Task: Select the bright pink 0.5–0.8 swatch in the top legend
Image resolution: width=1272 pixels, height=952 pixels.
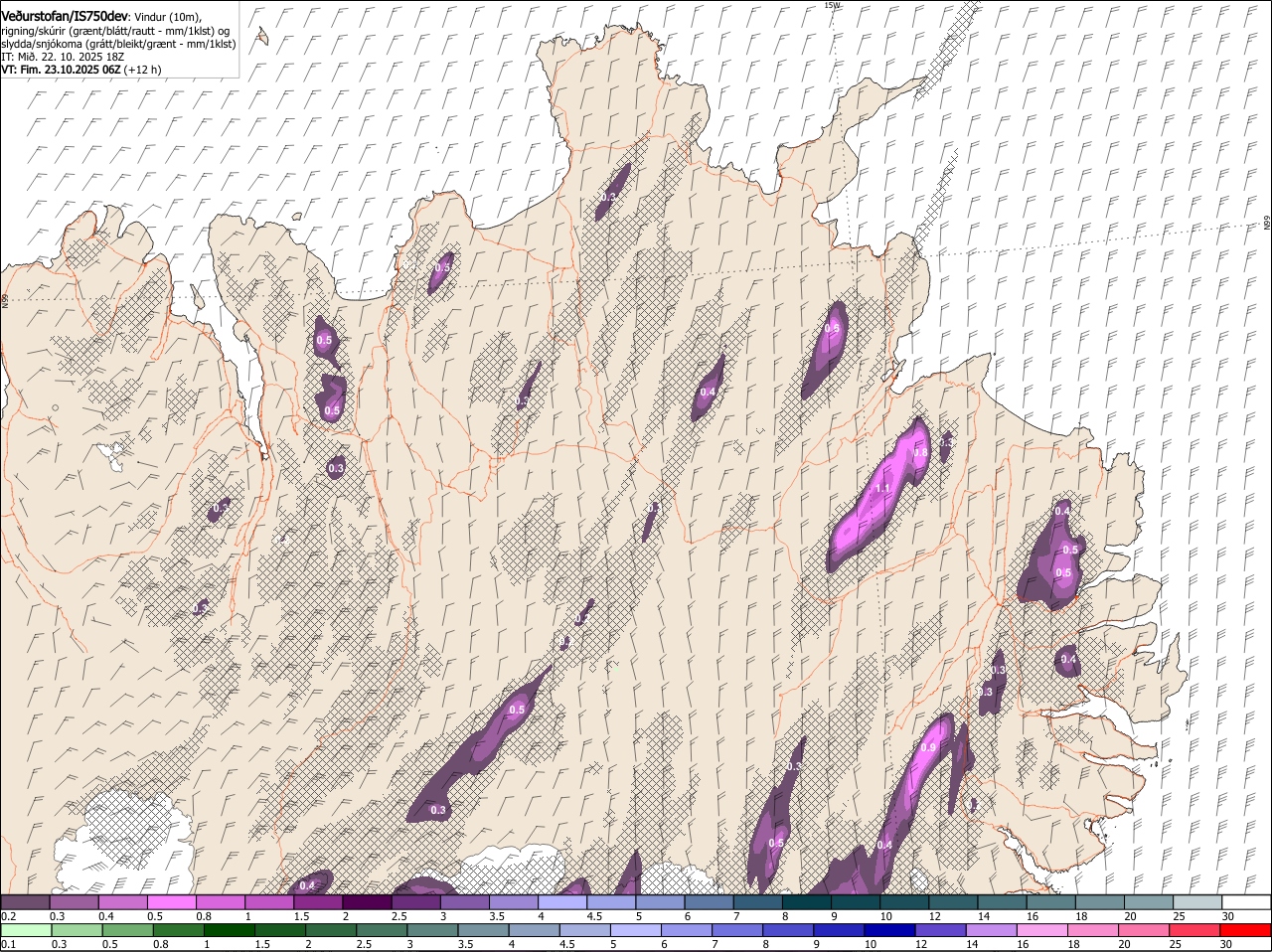Action: pyautogui.click(x=172, y=901)
